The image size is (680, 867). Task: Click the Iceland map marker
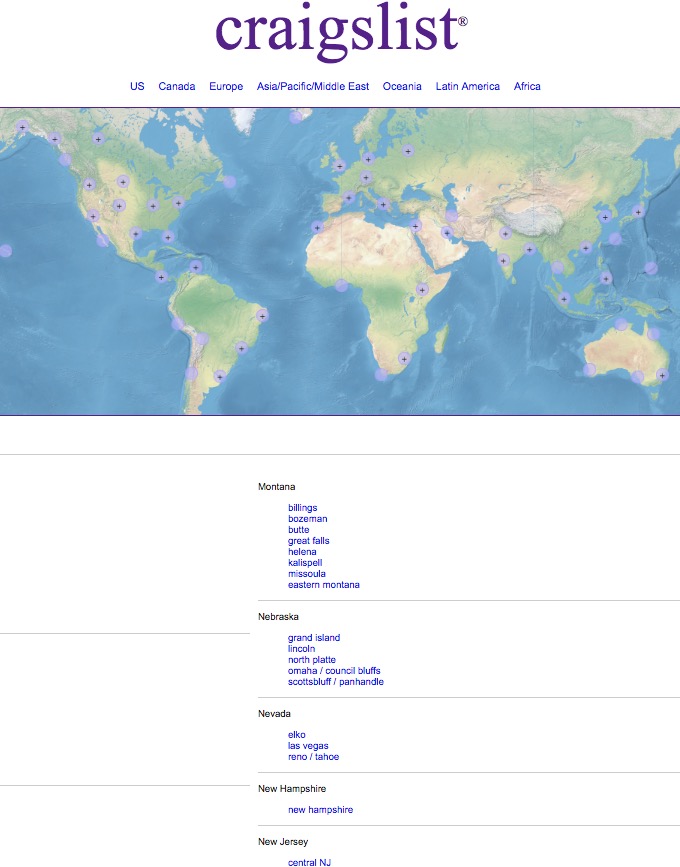(296, 117)
